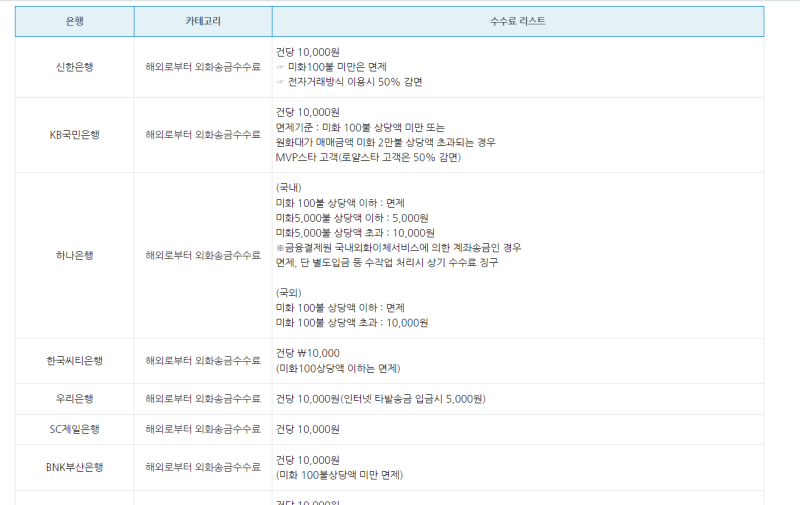Click 미화 100불 상당액 초과 : 10,000원
This screenshot has height=505, width=800.
(352, 323)
